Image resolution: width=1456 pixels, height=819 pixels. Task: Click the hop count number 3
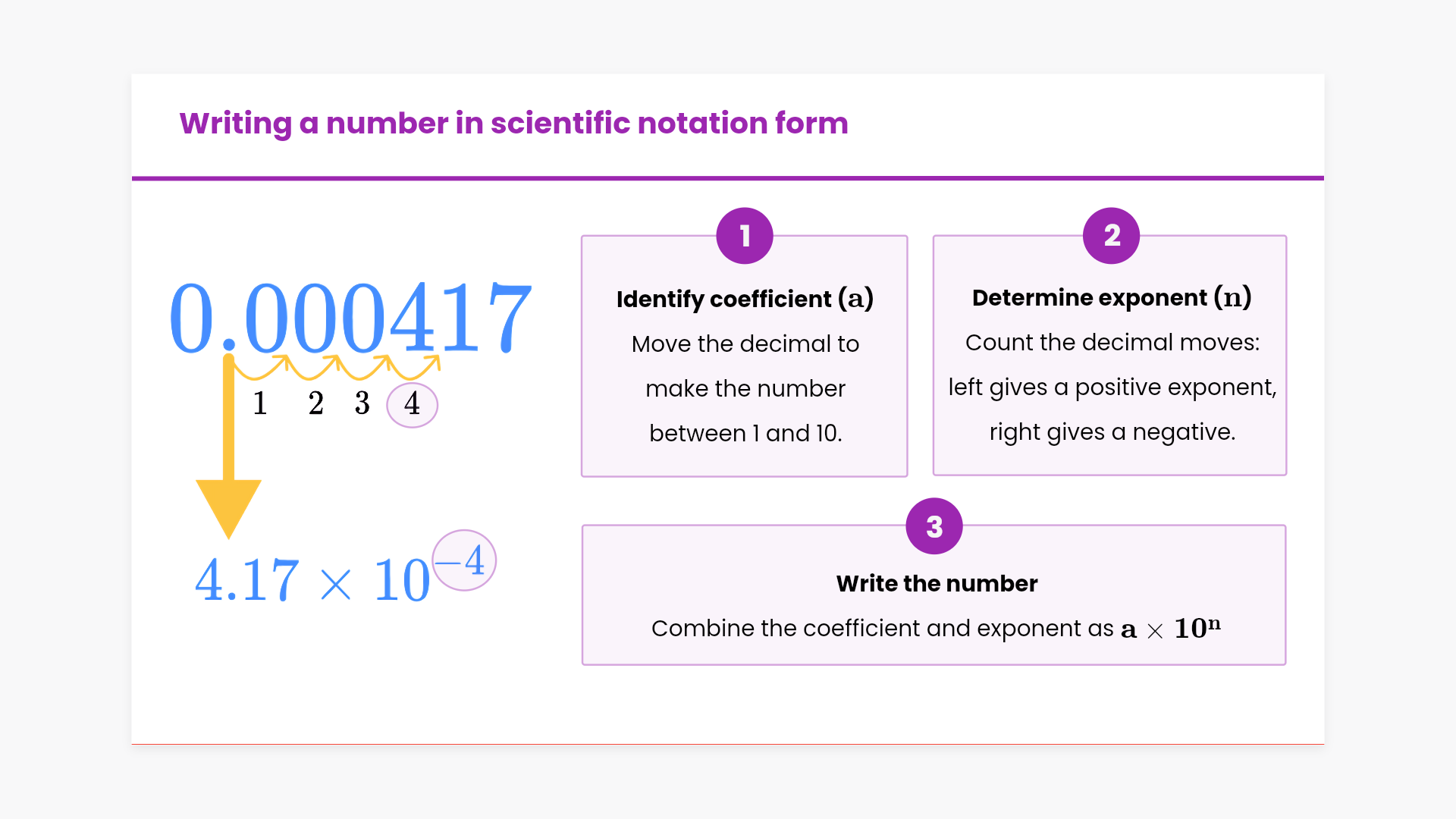pyautogui.click(x=362, y=403)
